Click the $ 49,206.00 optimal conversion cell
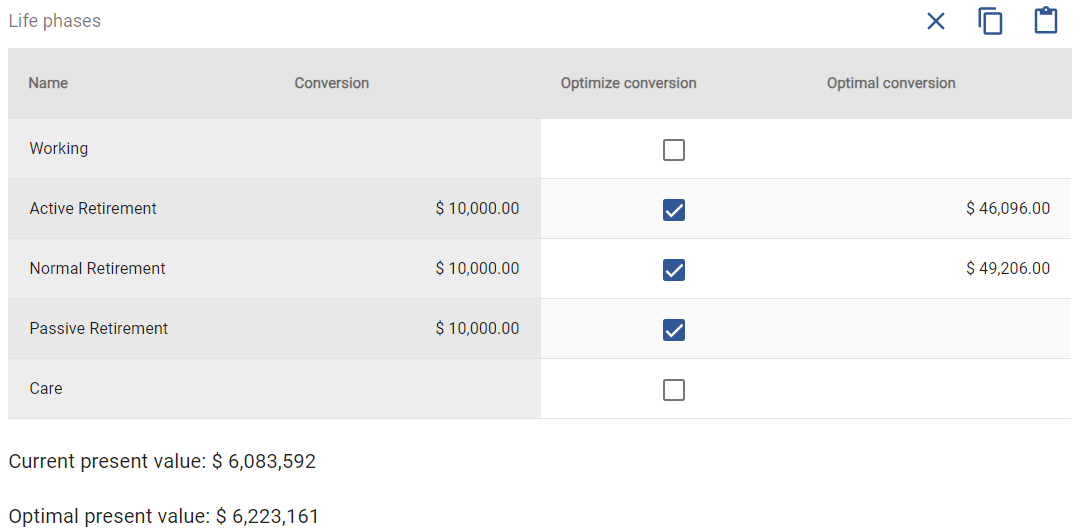Viewport: 1080px width, 532px height. point(1008,269)
